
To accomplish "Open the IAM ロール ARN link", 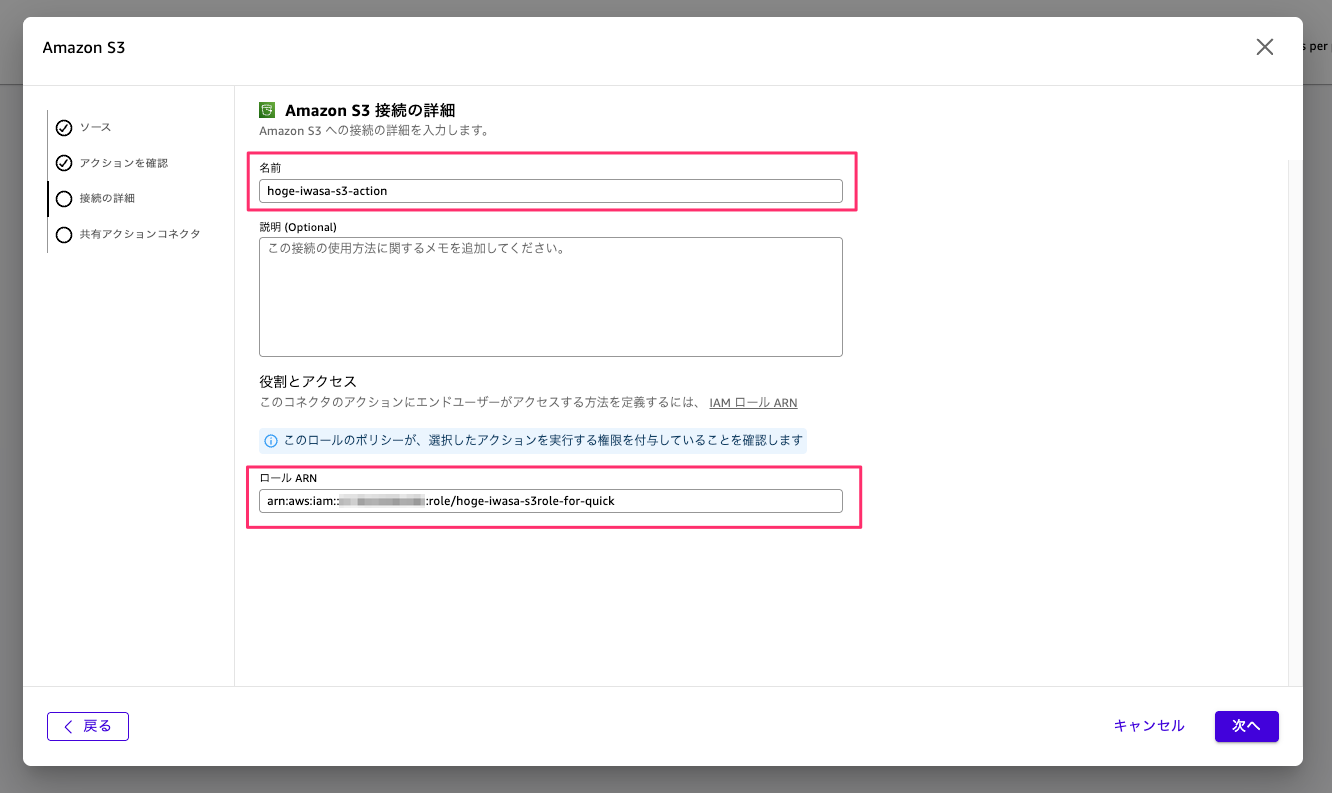I will 753,403.
